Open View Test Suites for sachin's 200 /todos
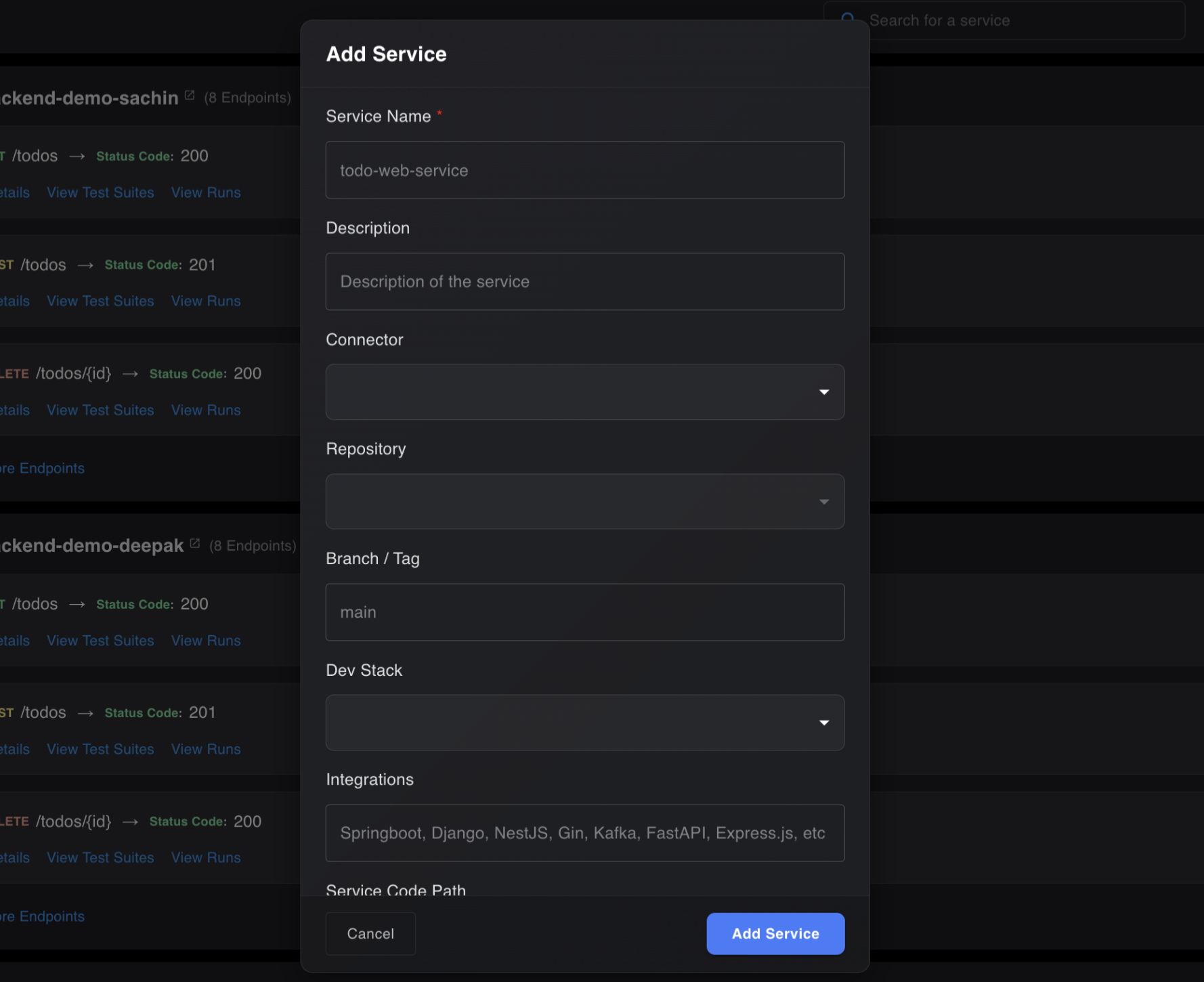Viewport: 1204px width, 982px height. point(100,193)
